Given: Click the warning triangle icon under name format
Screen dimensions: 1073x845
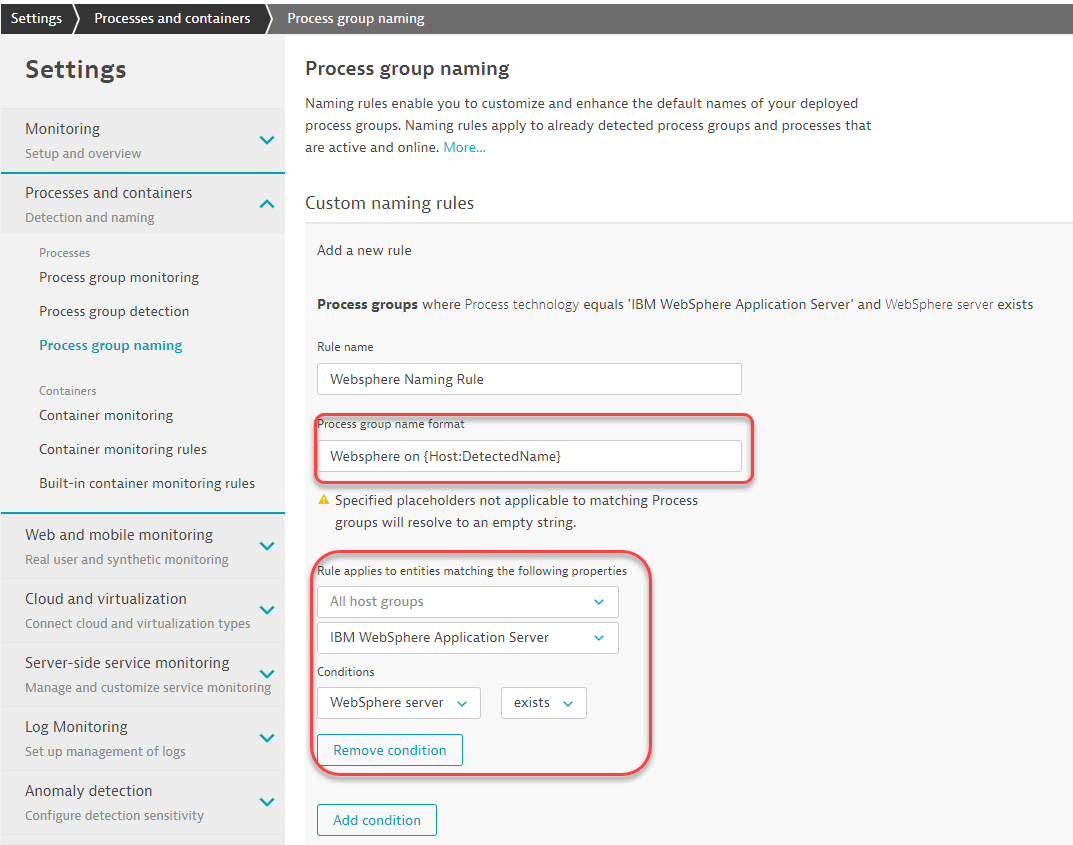Looking at the screenshot, I should click(324, 500).
